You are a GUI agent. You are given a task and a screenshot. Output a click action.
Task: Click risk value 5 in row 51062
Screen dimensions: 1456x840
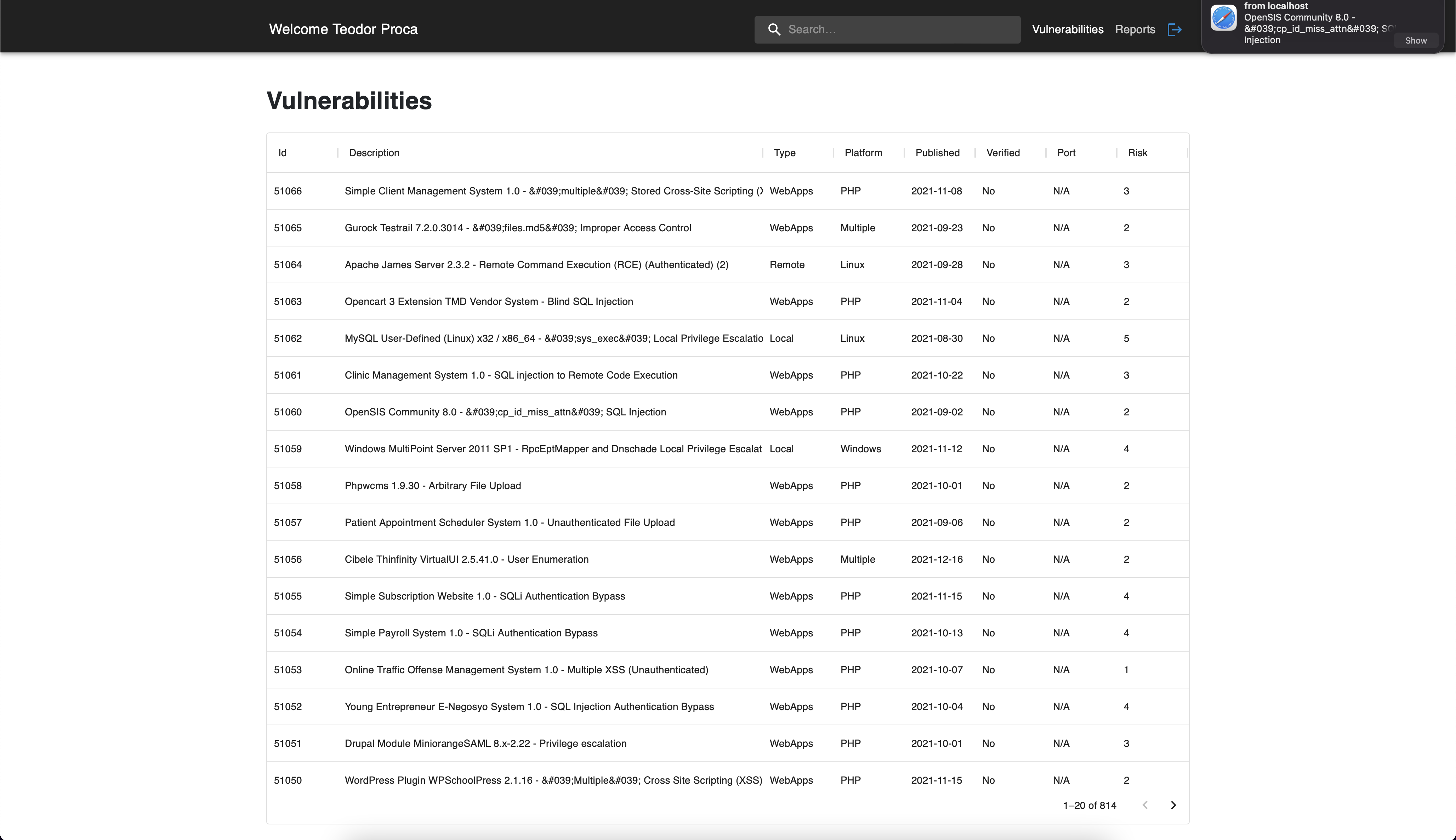1127,339
